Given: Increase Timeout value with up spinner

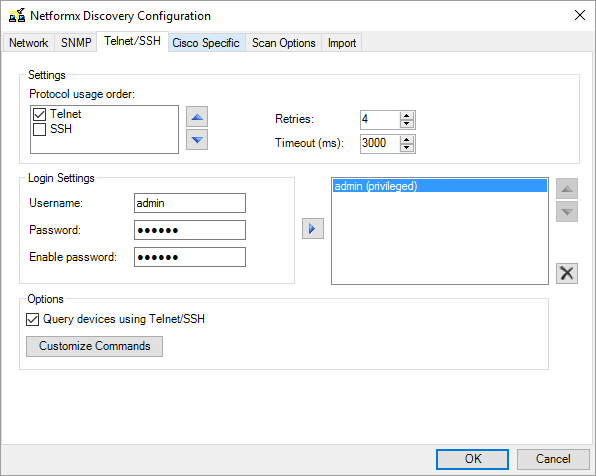Looking at the screenshot, I should tap(407, 140).
